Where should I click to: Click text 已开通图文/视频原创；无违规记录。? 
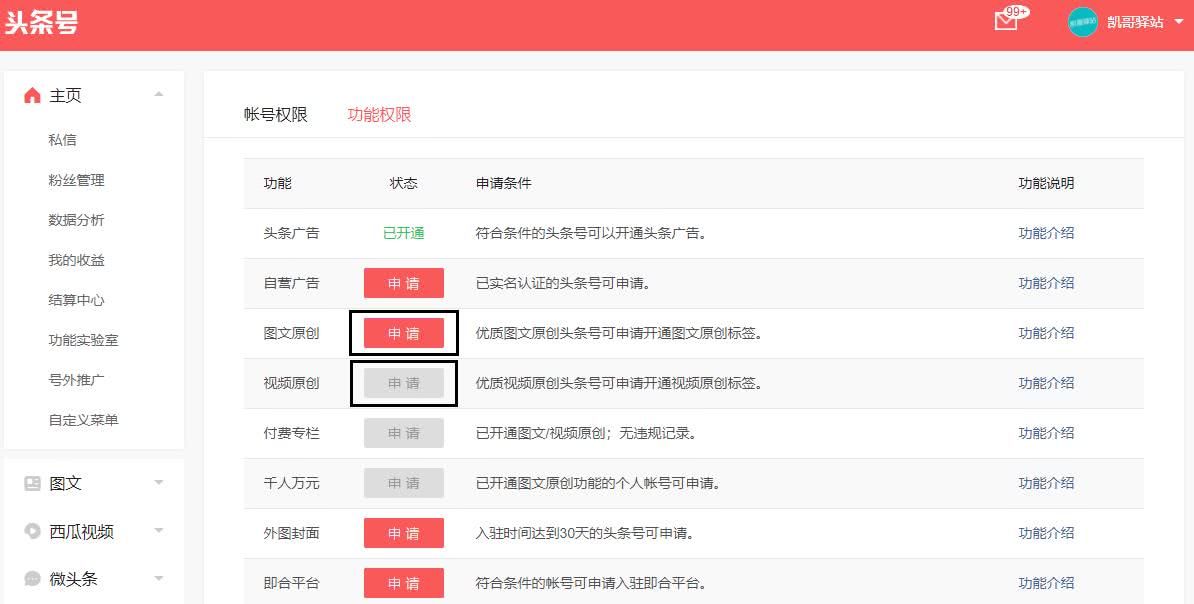[x=586, y=433]
